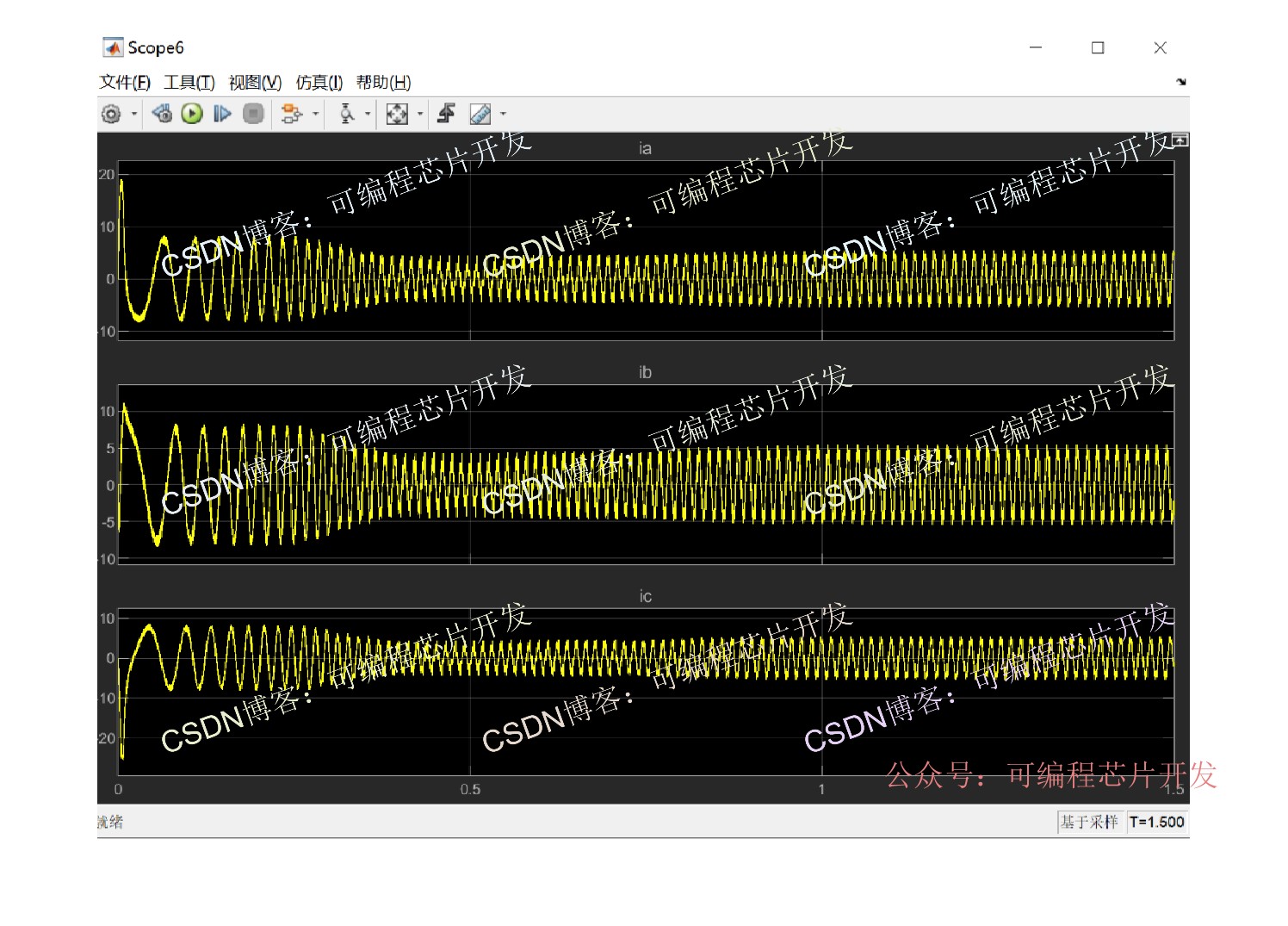Click the scope maximize-axes icon in plot corner
This screenshot has width=1288, height=926.
coord(1180,140)
